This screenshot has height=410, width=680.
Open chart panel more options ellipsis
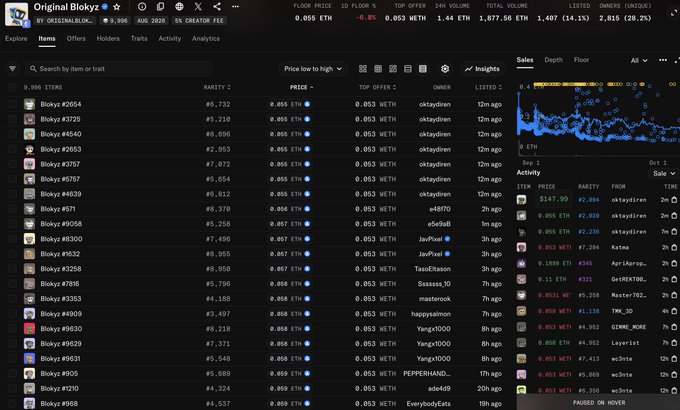point(663,60)
